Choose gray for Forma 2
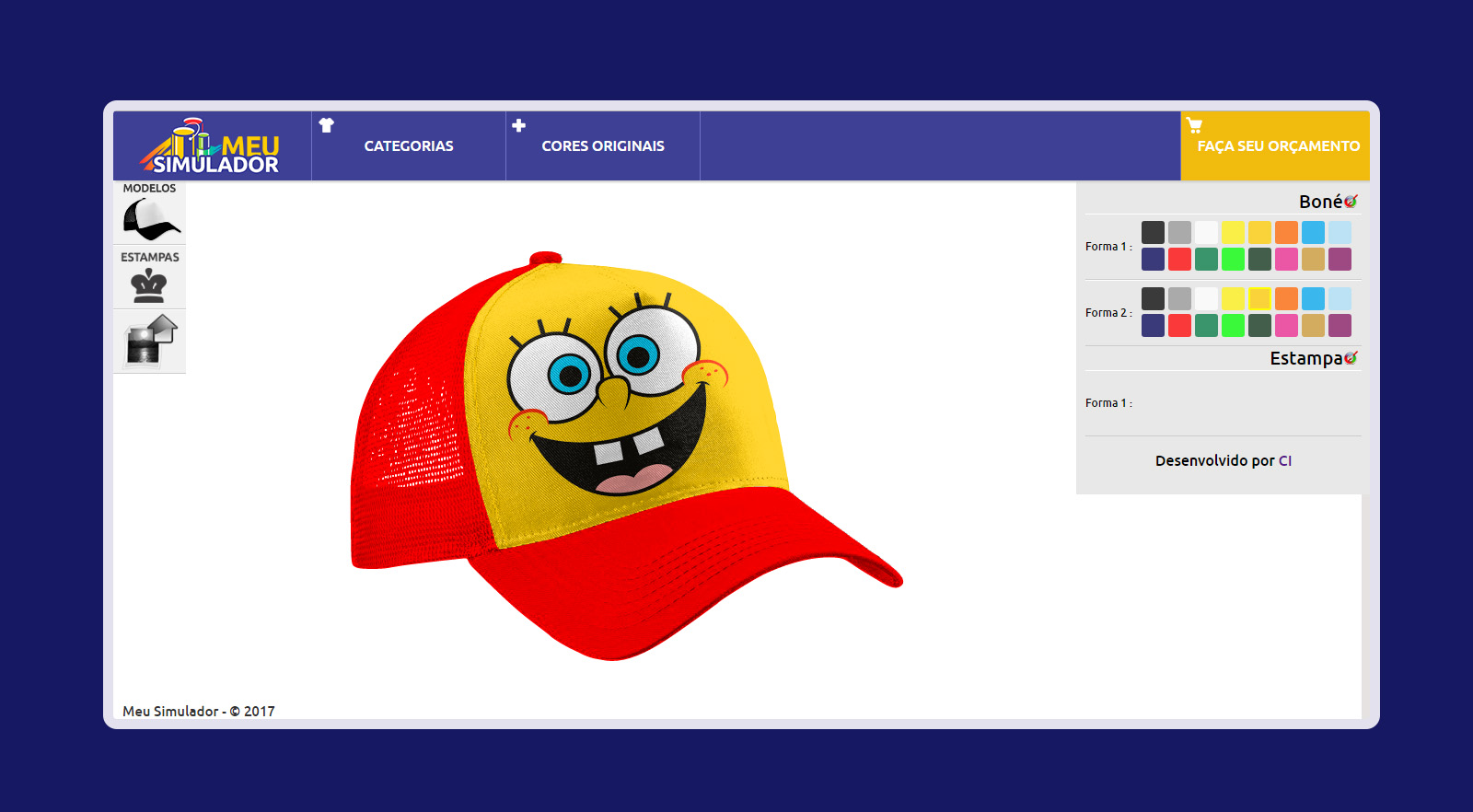1473x812 pixels. tap(1179, 298)
